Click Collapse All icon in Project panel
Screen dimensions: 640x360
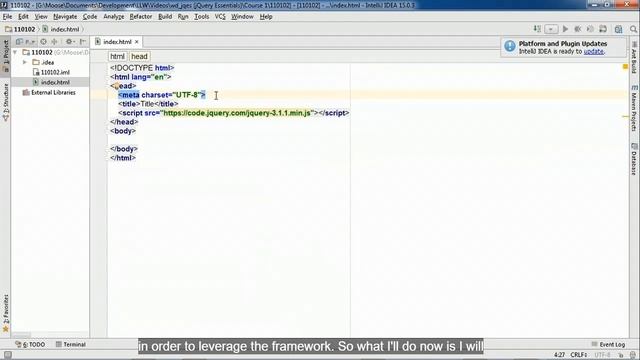[x=54, y=42]
